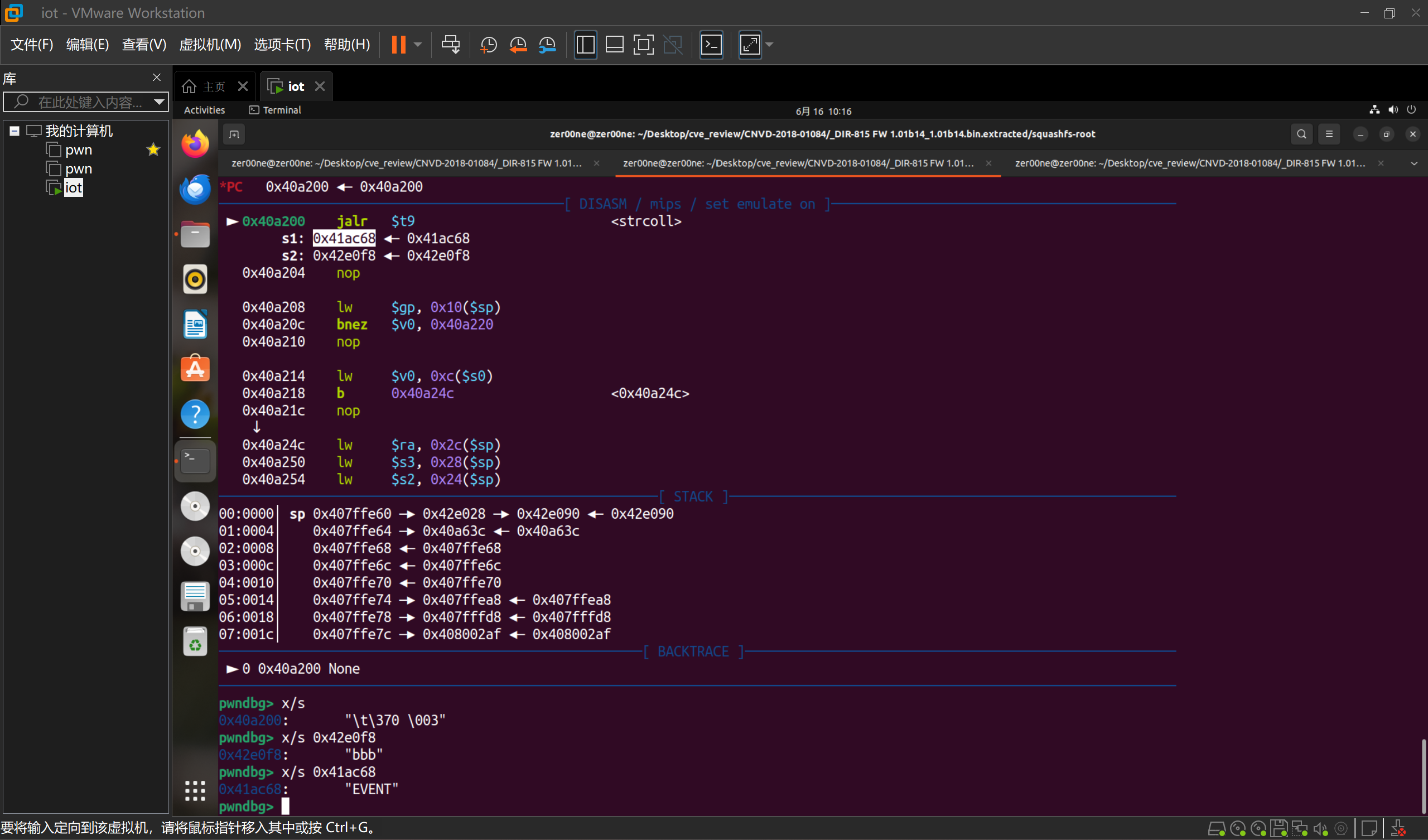Open the power options dropdown arrow

(x=418, y=44)
